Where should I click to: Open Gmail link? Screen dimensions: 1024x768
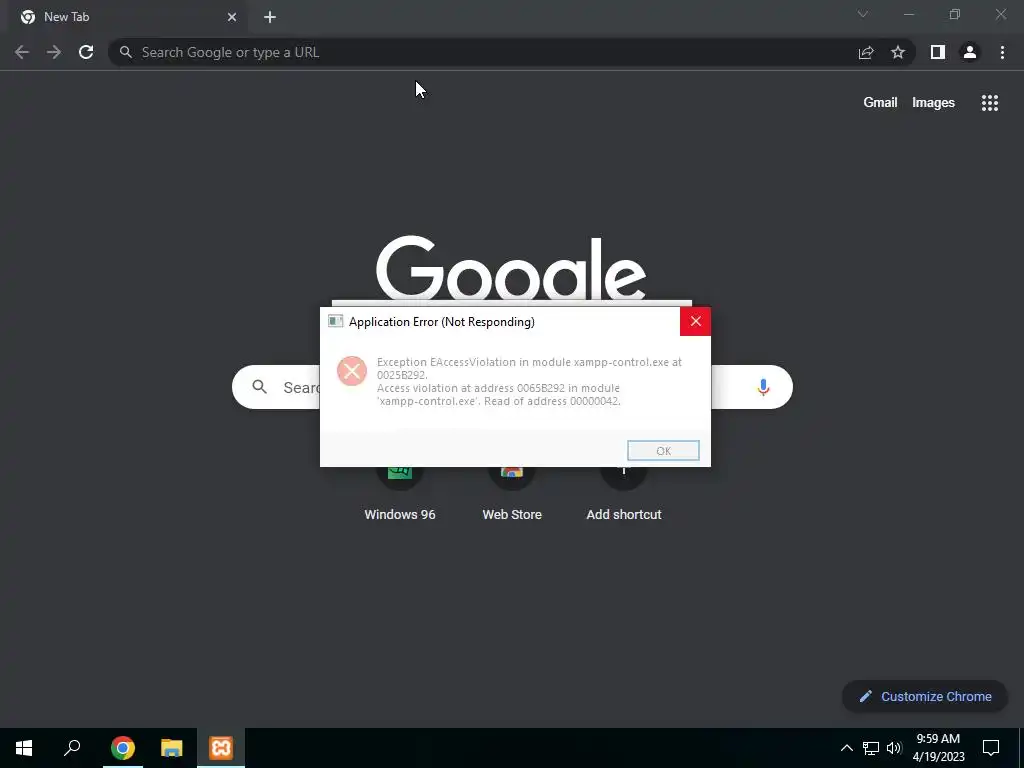(x=880, y=103)
